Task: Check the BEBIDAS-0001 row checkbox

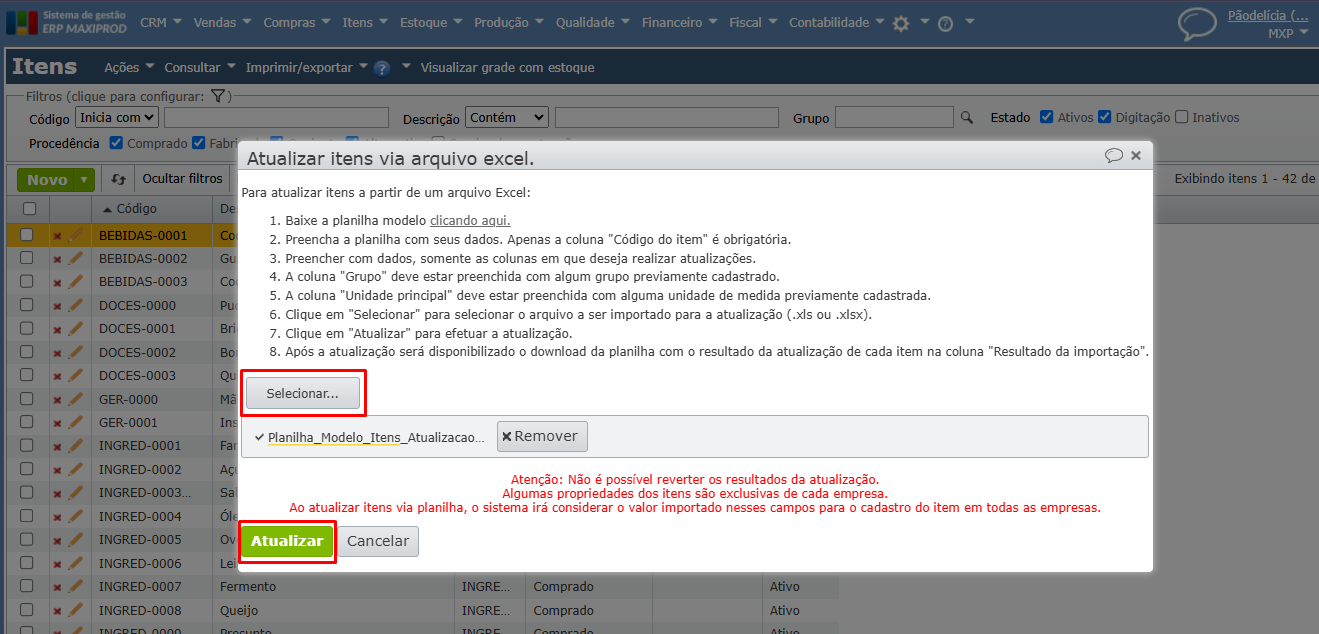Action: [27, 235]
